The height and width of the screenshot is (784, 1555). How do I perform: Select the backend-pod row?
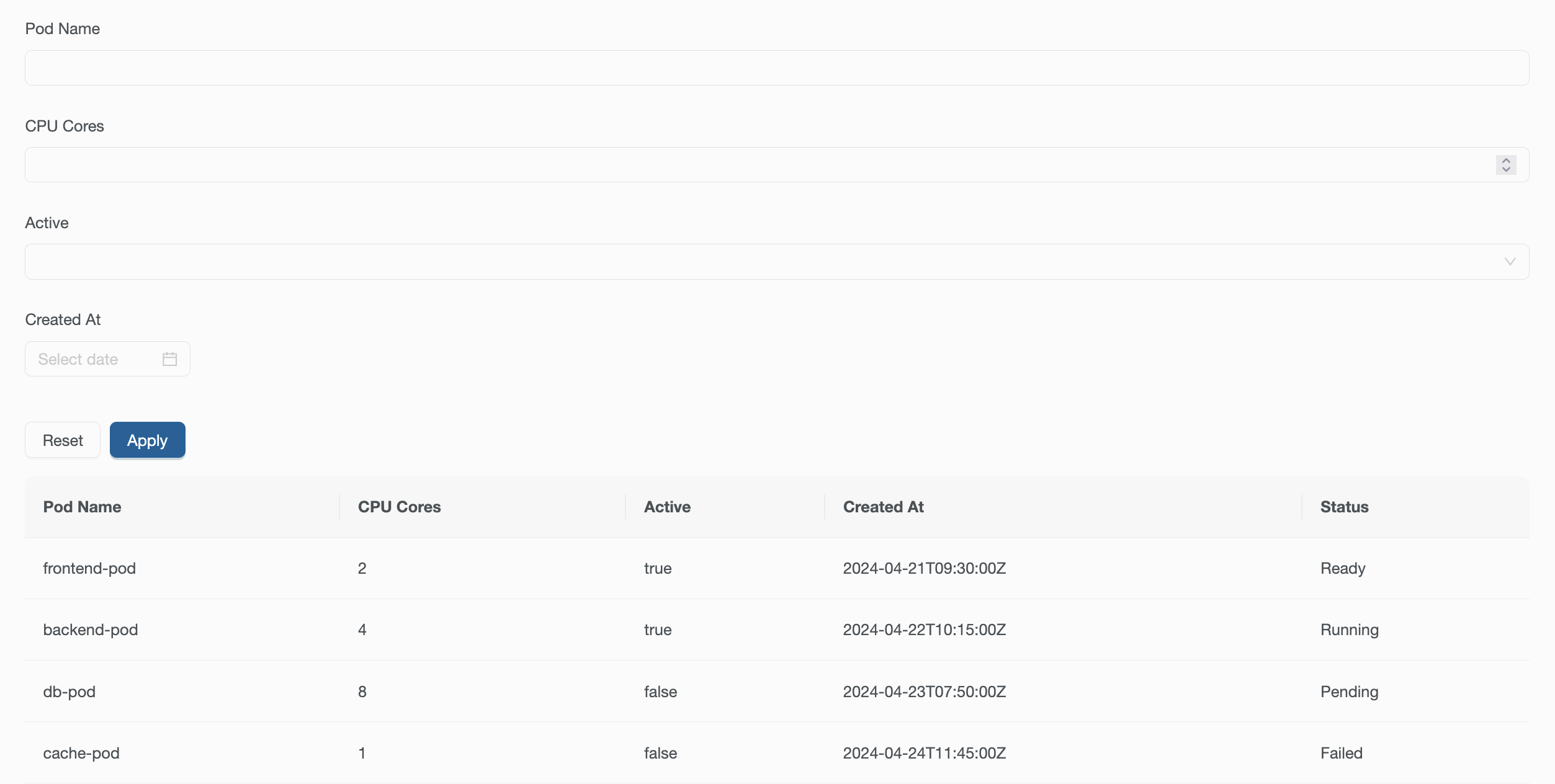click(91, 630)
